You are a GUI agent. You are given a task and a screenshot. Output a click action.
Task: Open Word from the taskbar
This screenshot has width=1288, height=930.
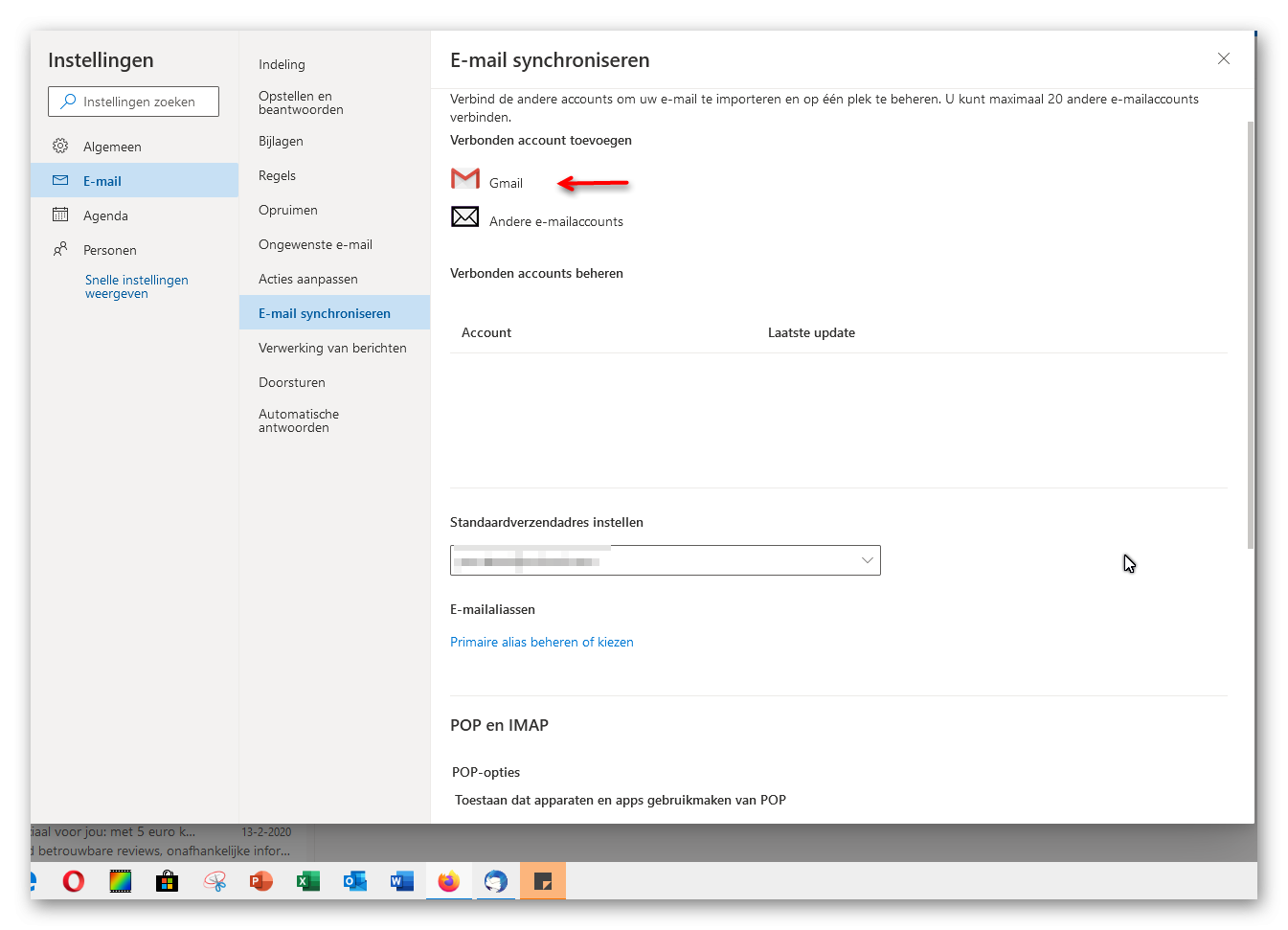(402, 881)
